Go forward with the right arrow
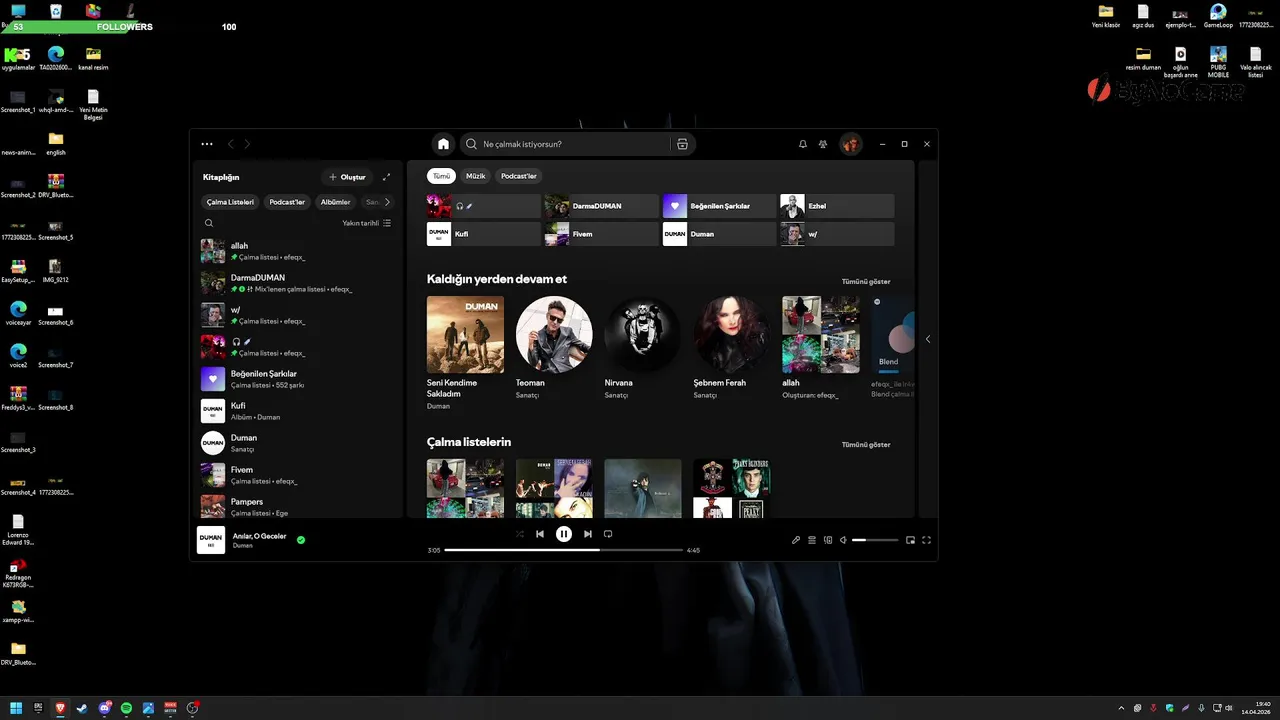This screenshot has width=1280, height=720. tap(247, 144)
